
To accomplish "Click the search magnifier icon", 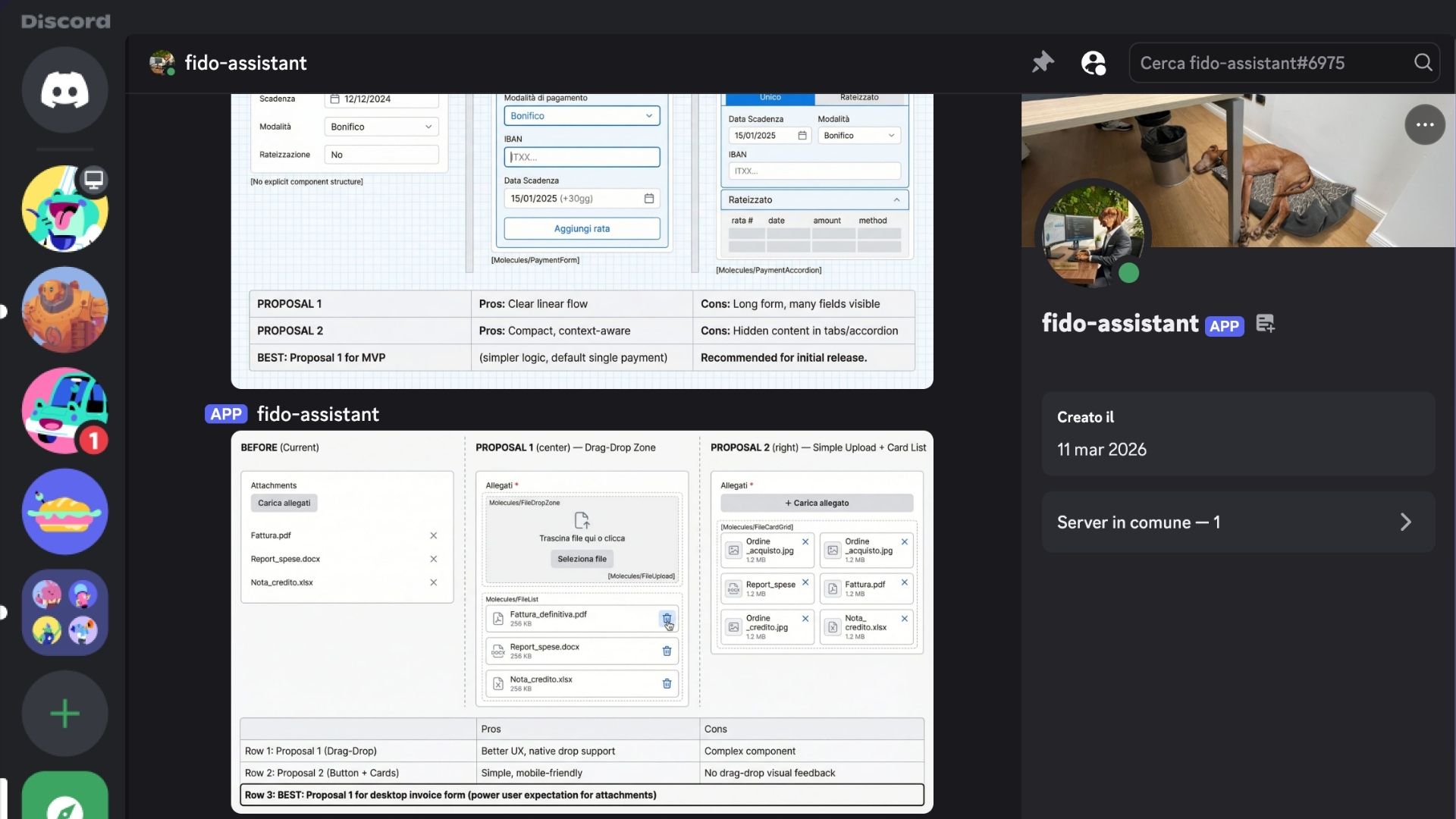I will (1423, 63).
